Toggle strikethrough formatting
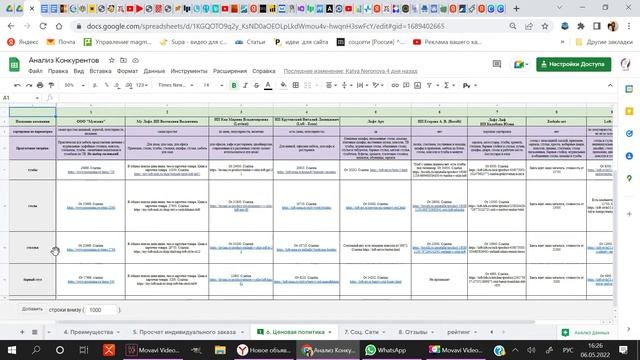Viewport: 640px width, 360px height. point(256,85)
